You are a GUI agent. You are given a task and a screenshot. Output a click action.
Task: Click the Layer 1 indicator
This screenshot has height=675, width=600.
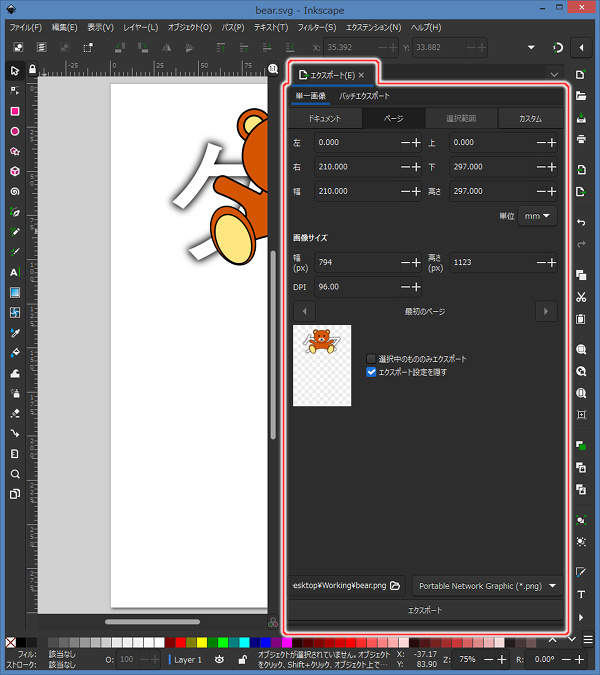(185, 660)
